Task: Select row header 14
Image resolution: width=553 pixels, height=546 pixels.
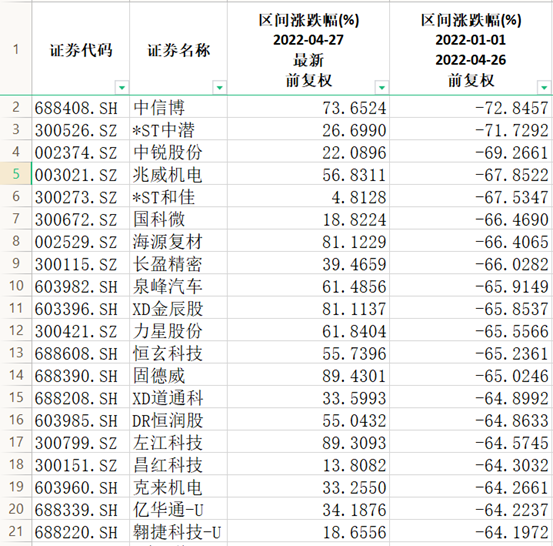Action: 16,375
